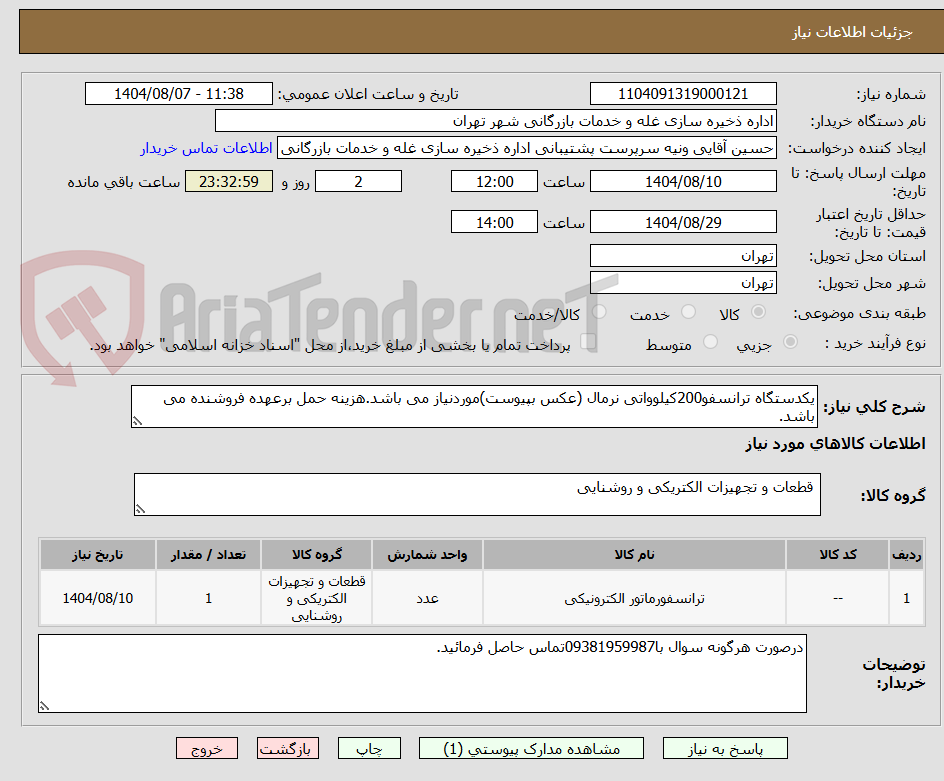Click the 23:32:59 countdown field
The image size is (944, 781).
pos(229,181)
